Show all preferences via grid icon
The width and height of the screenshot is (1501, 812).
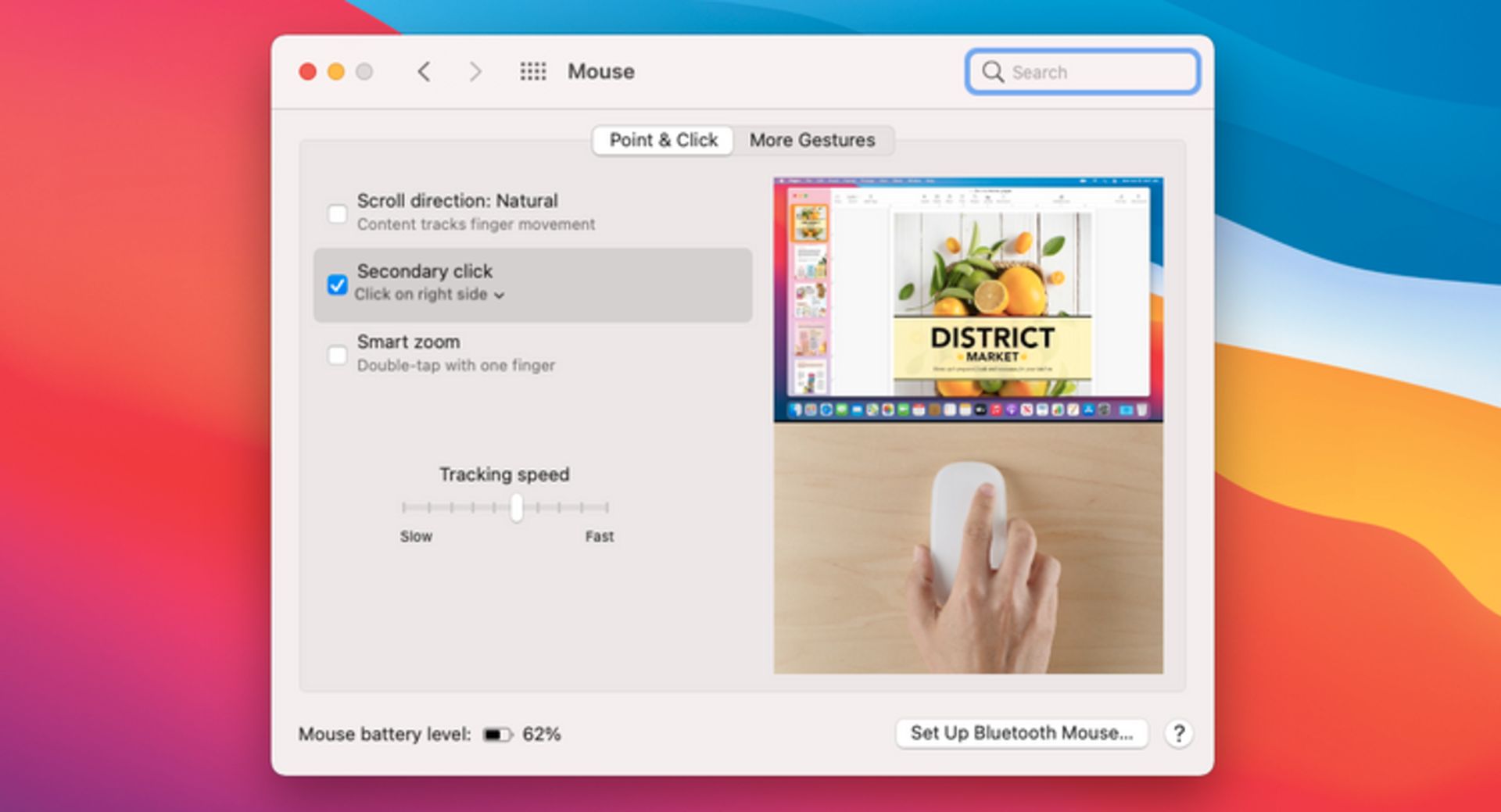533,72
